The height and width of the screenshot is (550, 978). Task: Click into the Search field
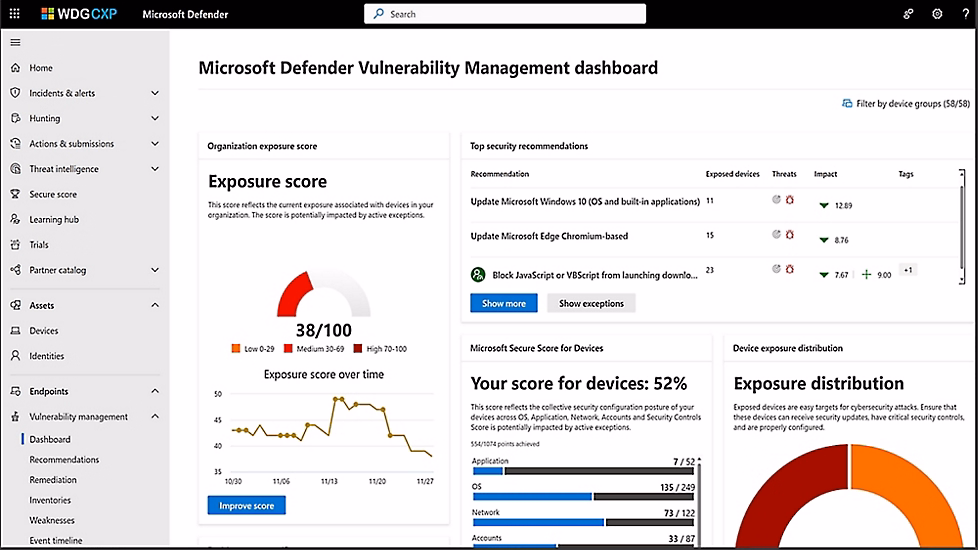[x=505, y=14]
